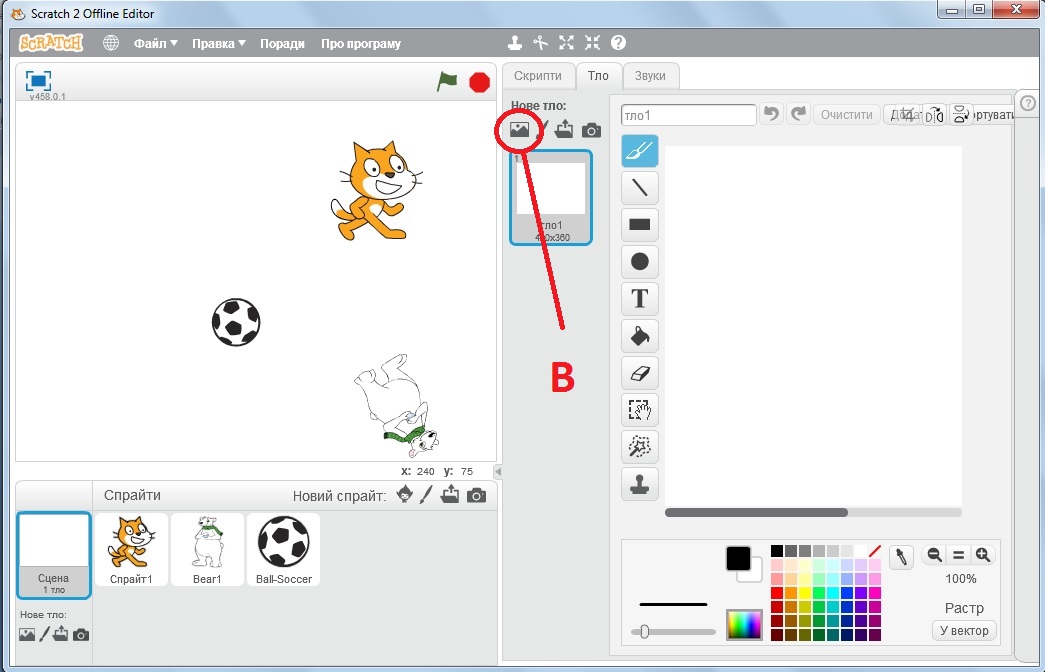Reset paint canvas zoom to 100%

[x=958, y=555]
